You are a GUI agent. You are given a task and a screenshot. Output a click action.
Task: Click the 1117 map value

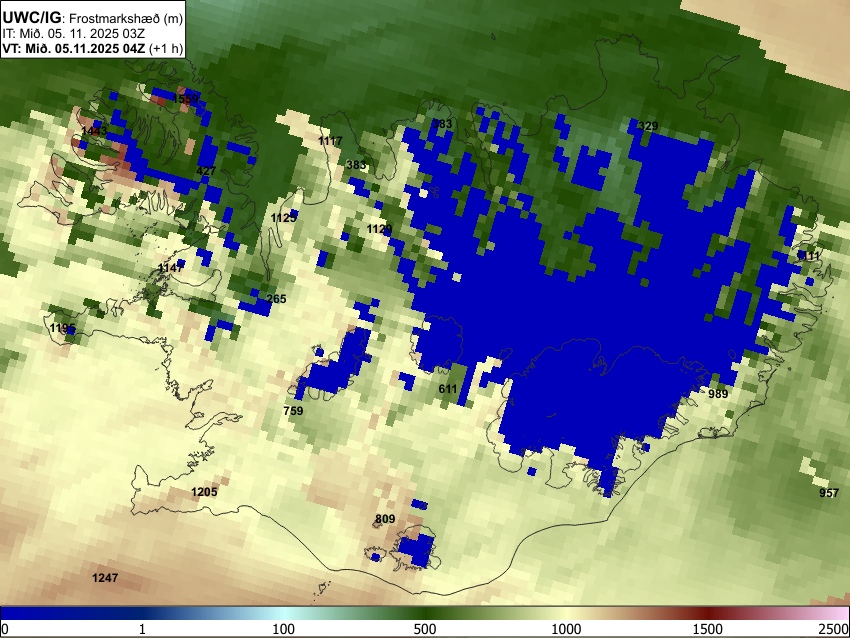(330, 141)
